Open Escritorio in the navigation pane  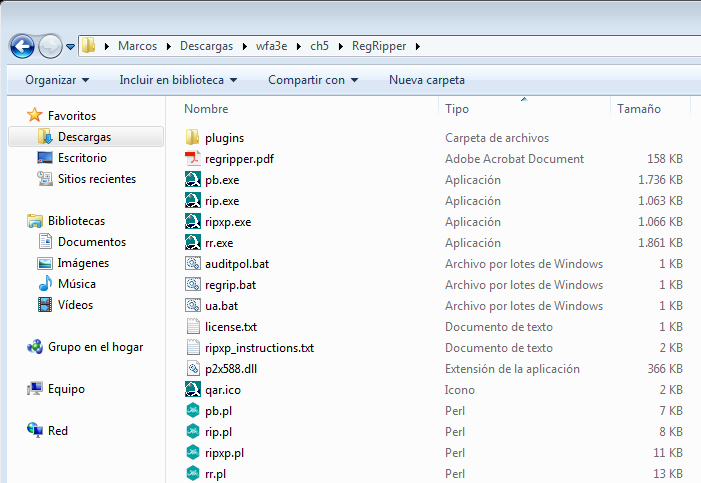pos(82,158)
